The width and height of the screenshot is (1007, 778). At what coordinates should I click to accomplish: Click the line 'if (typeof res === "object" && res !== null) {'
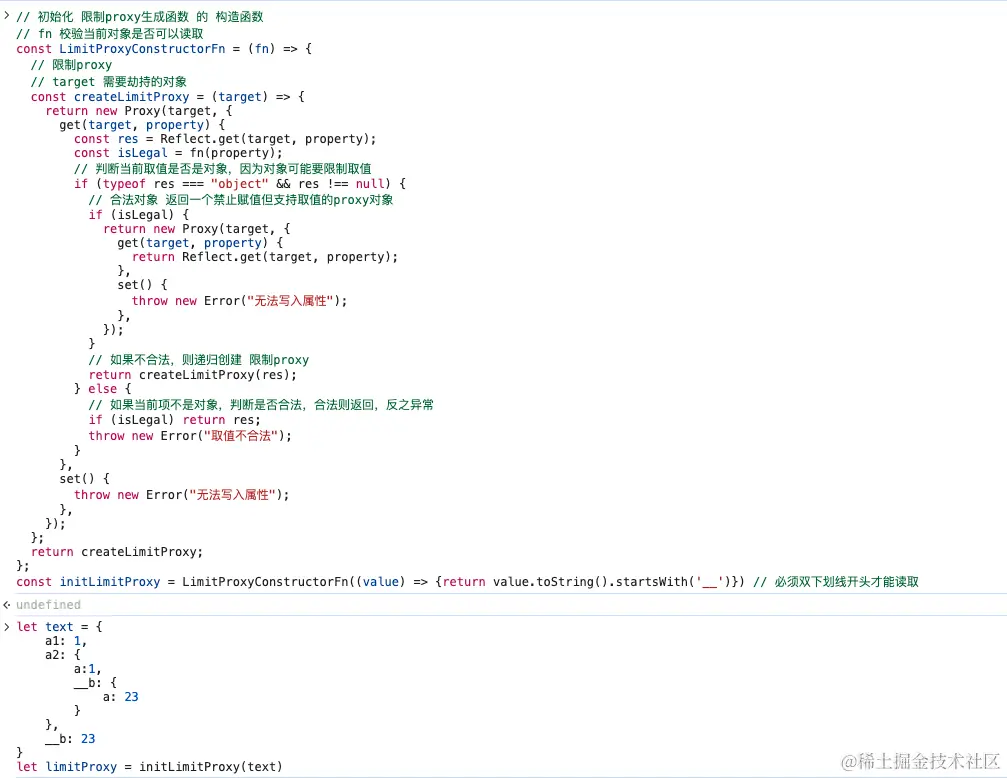(x=240, y=184)
